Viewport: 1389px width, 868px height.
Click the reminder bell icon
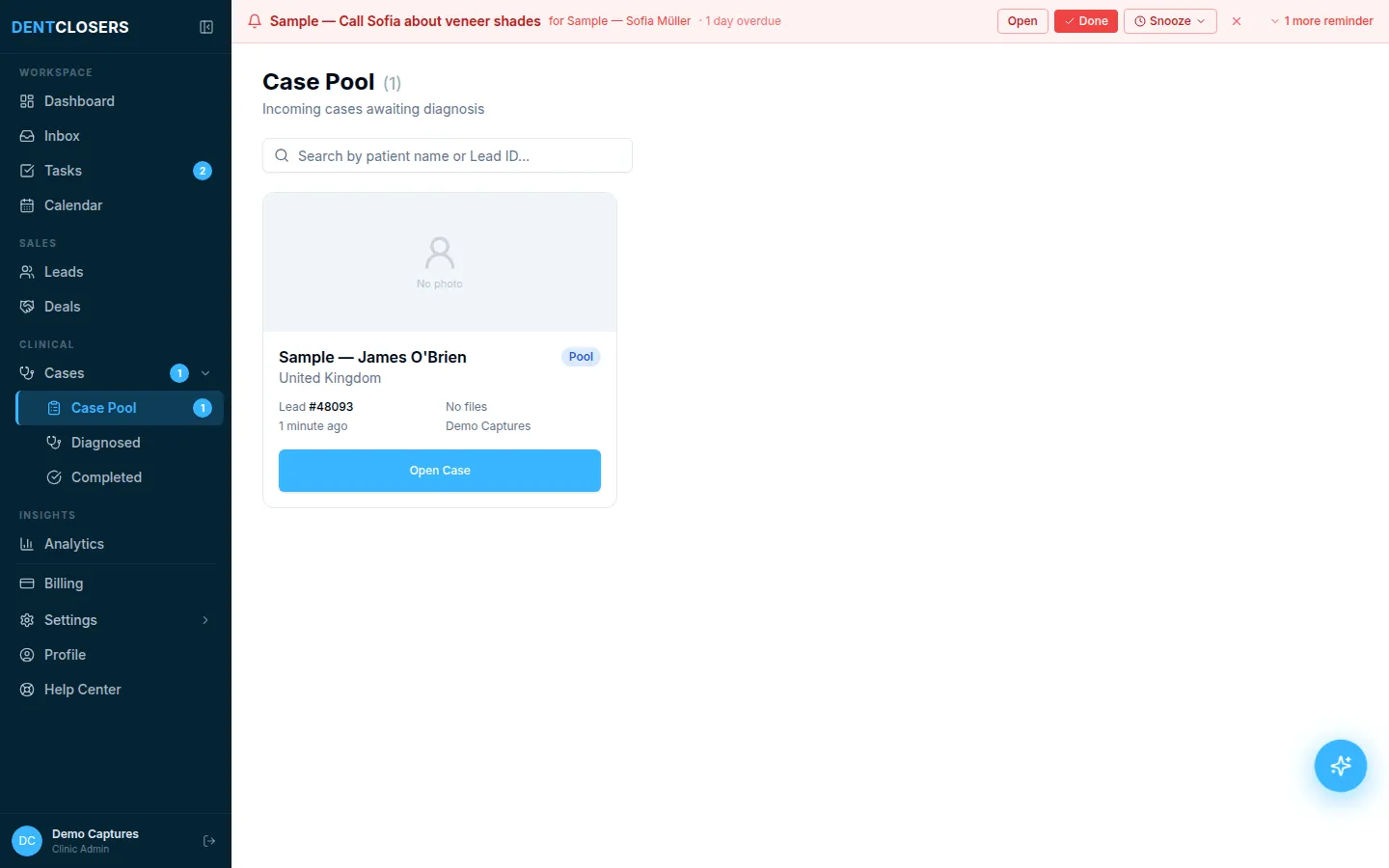click(255, 21)
